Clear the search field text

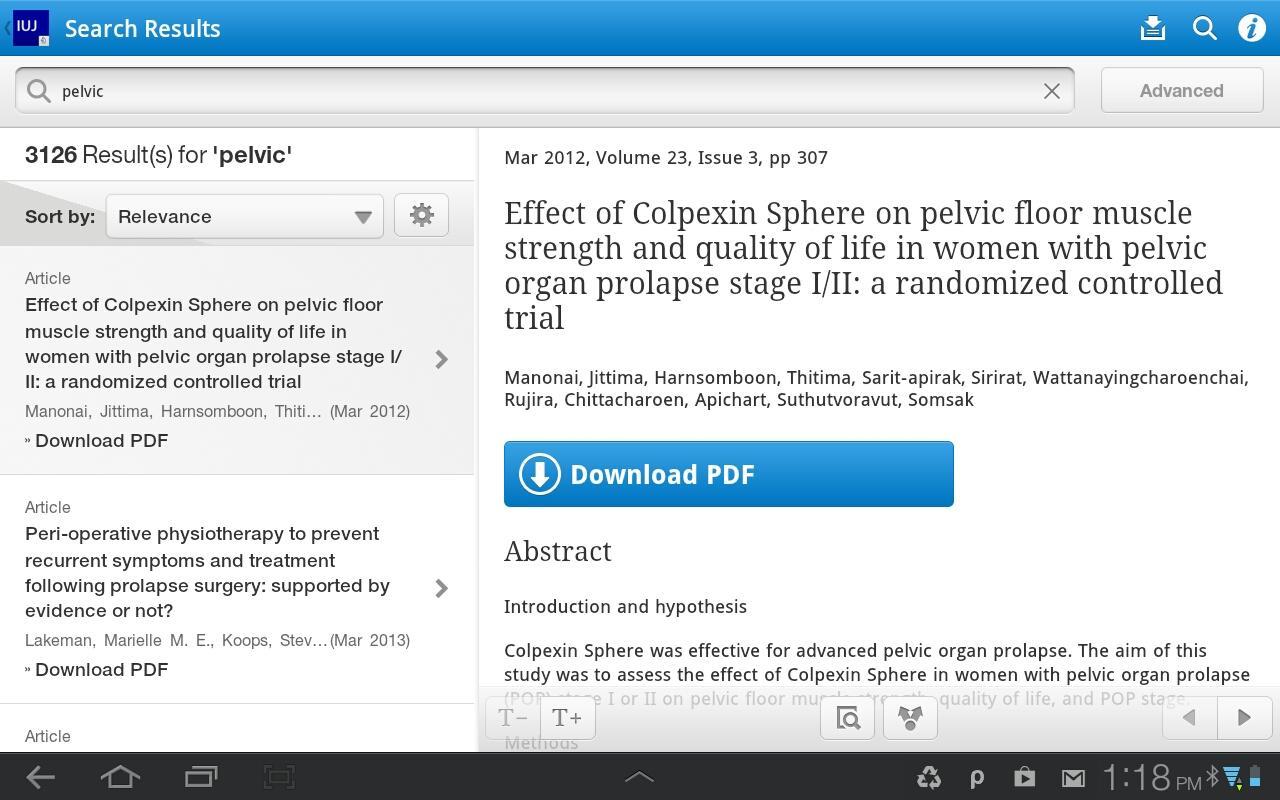pyautogui.click(x=1051, y=91)
